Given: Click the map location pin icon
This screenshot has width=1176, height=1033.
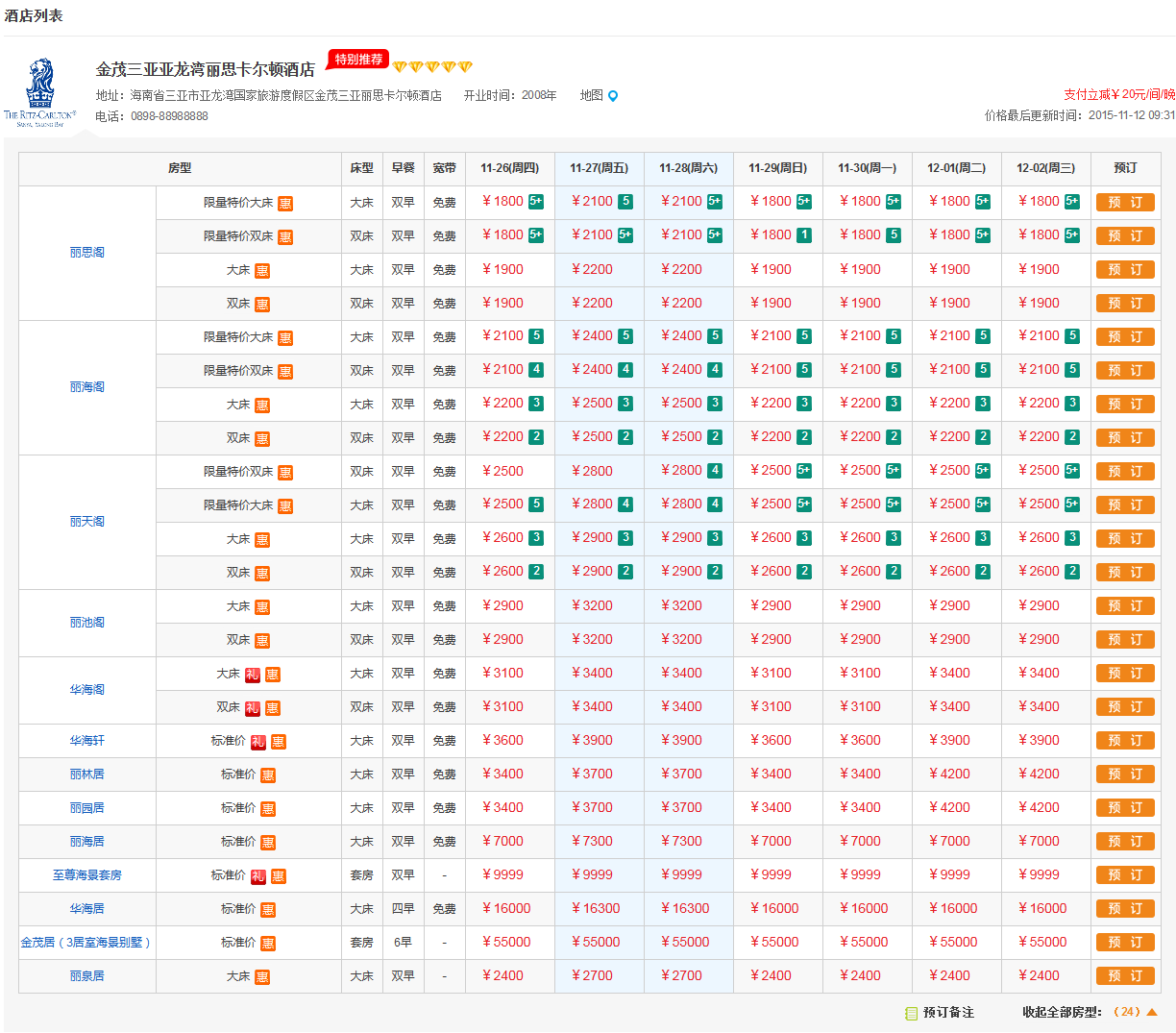Looking at the screenshot, I should coord(613,96).
